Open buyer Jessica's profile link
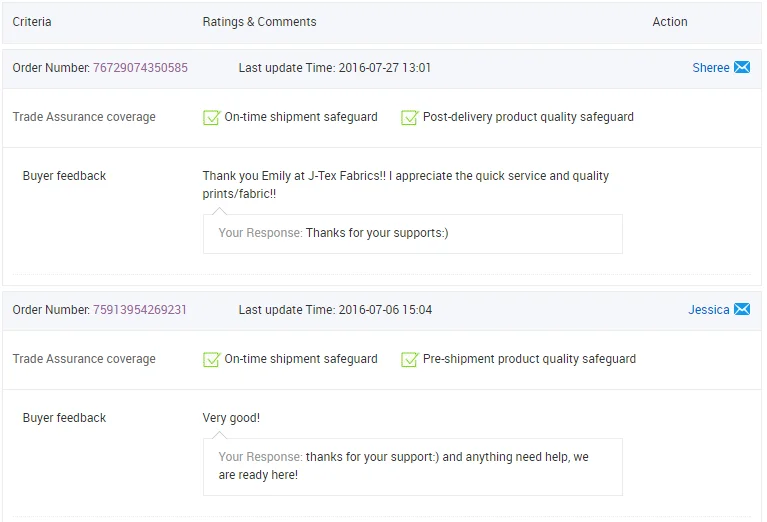The height and width of the screenshot is (522, 767). click(x=708, y=310)
